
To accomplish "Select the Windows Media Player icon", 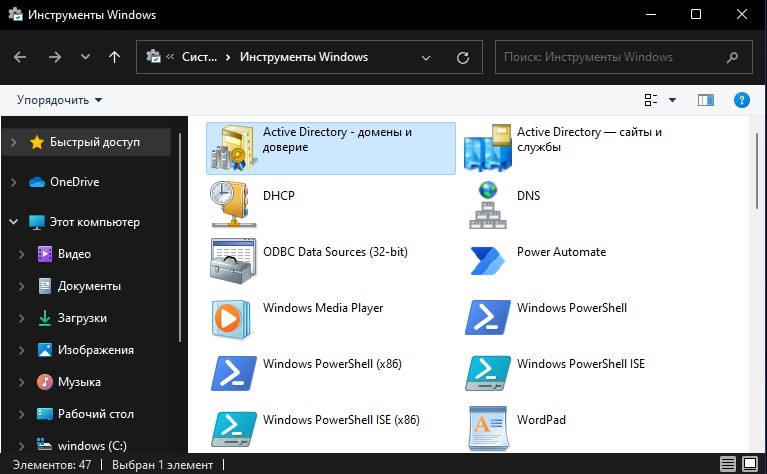I will [x=232, y=319].
